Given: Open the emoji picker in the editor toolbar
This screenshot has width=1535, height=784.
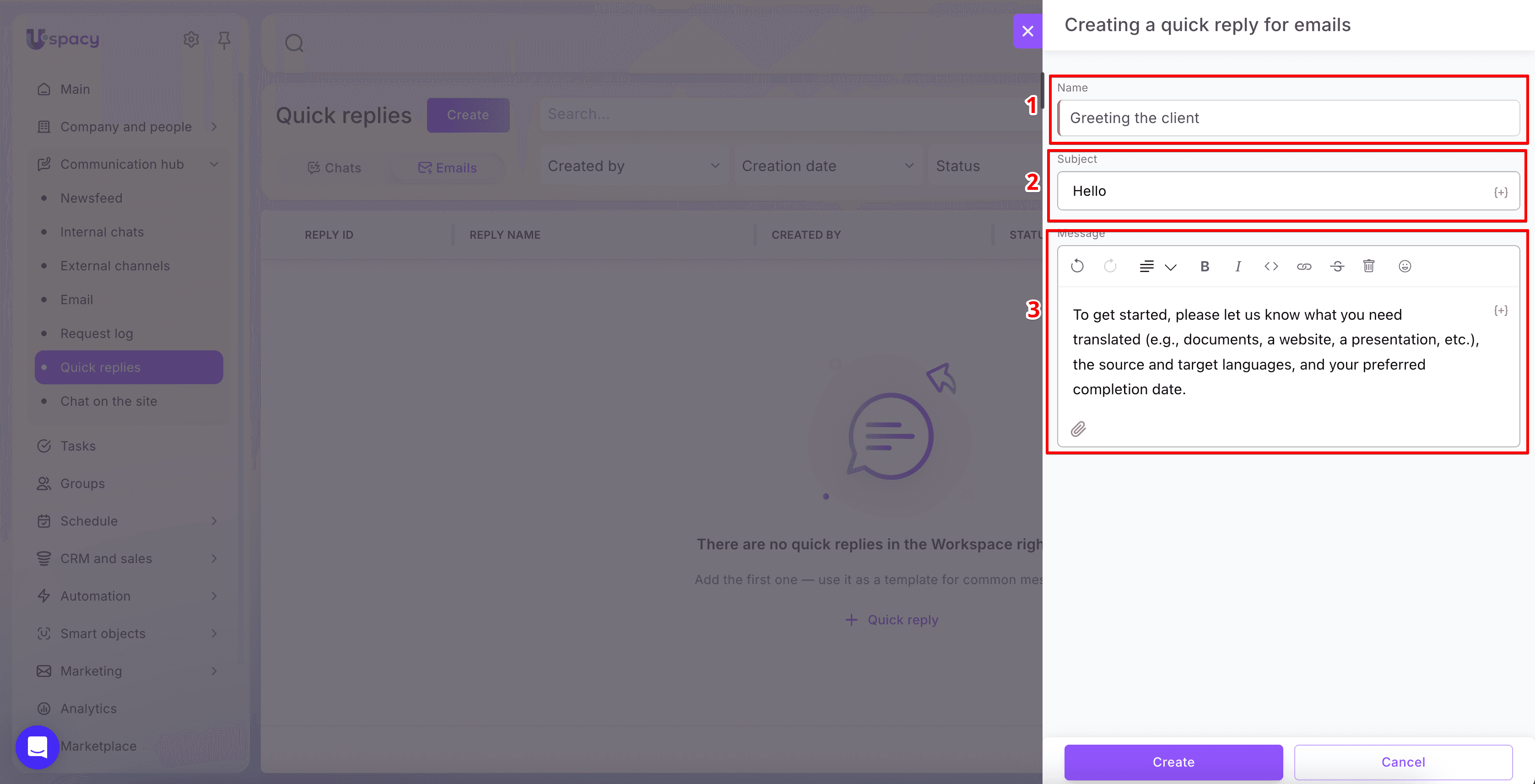Looking at the screenshot, I should pos(1405,266).
